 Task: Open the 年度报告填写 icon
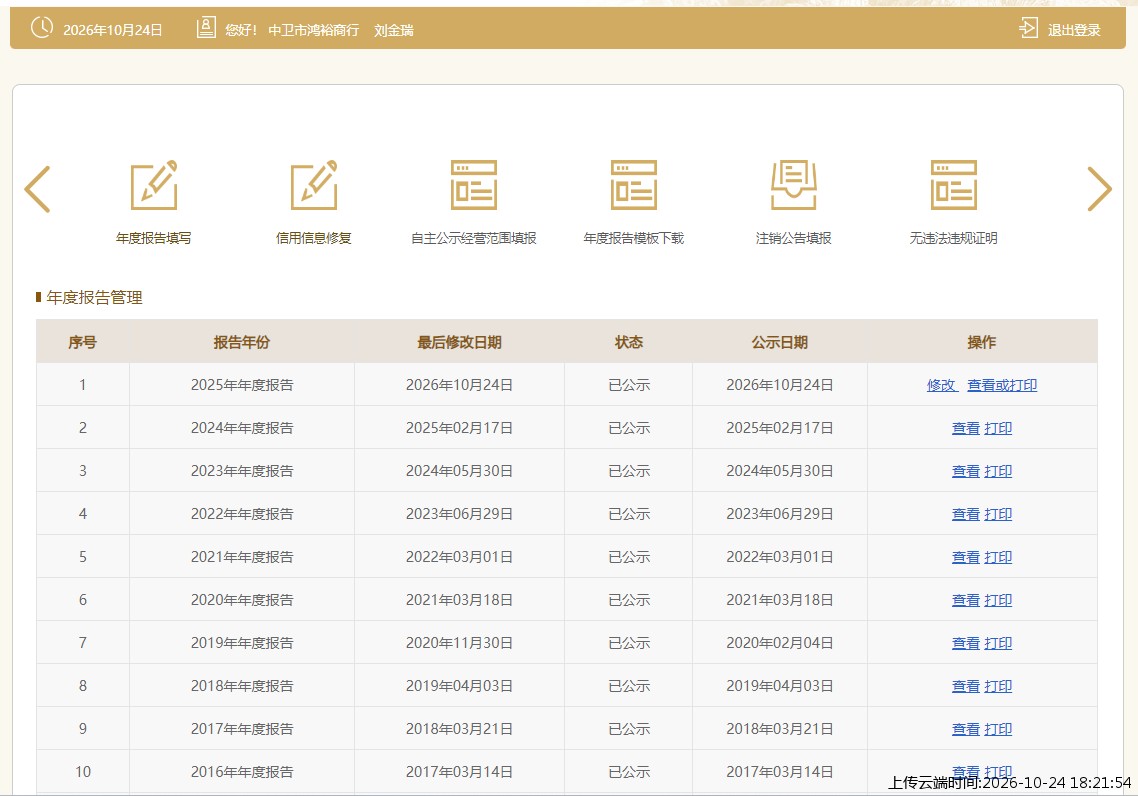154,185
